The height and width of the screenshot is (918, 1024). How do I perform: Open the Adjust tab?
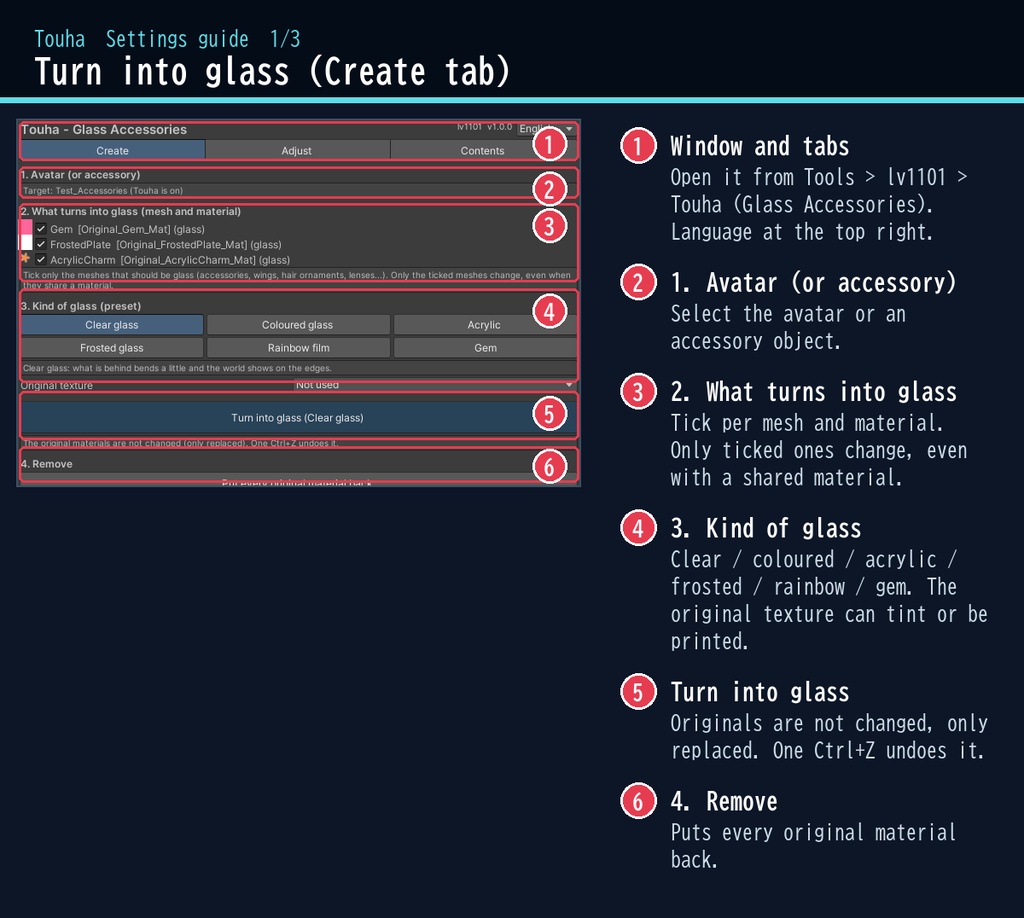coord(296,150)
